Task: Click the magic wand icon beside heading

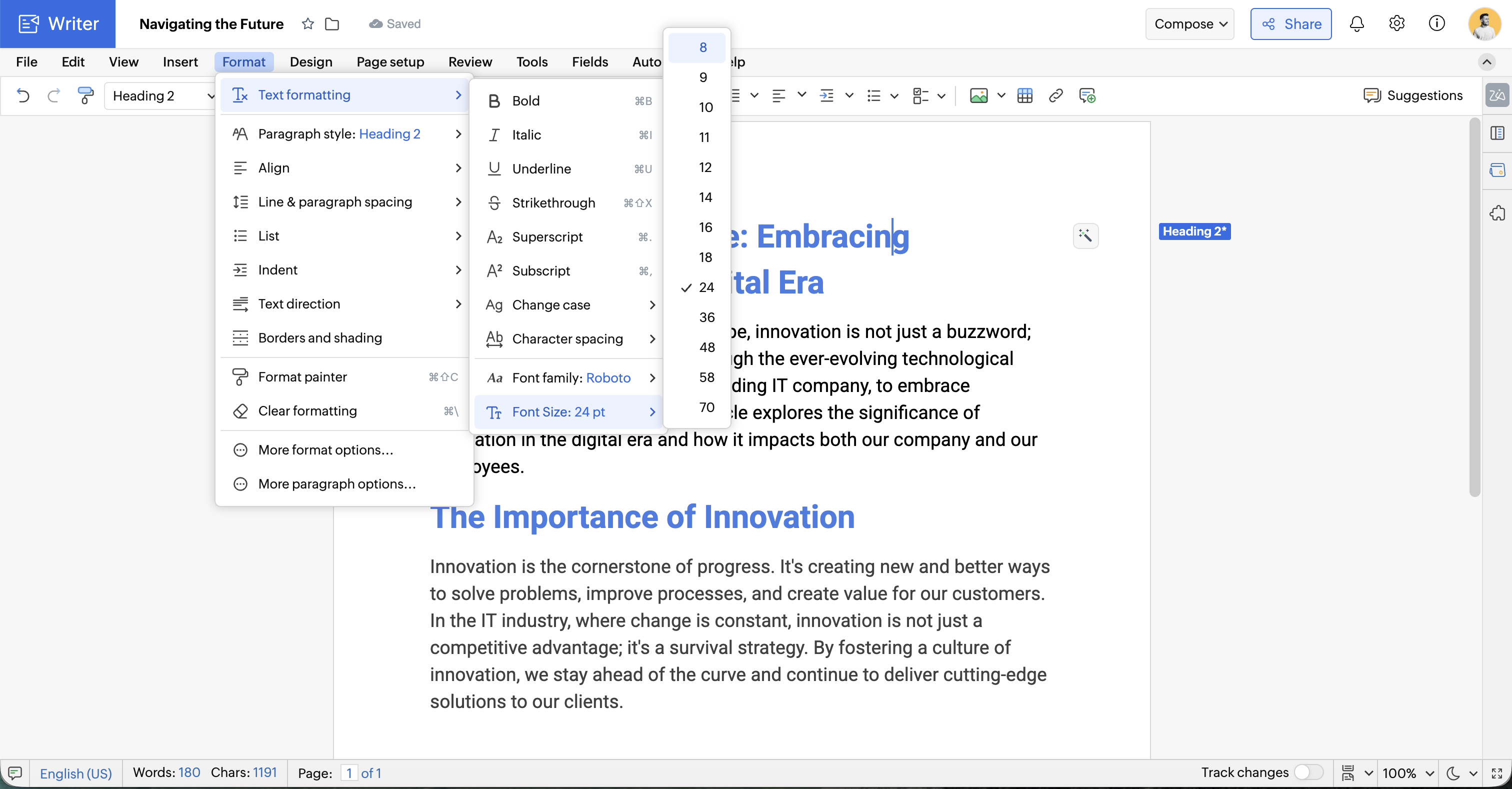Action: click(1085, 236)
